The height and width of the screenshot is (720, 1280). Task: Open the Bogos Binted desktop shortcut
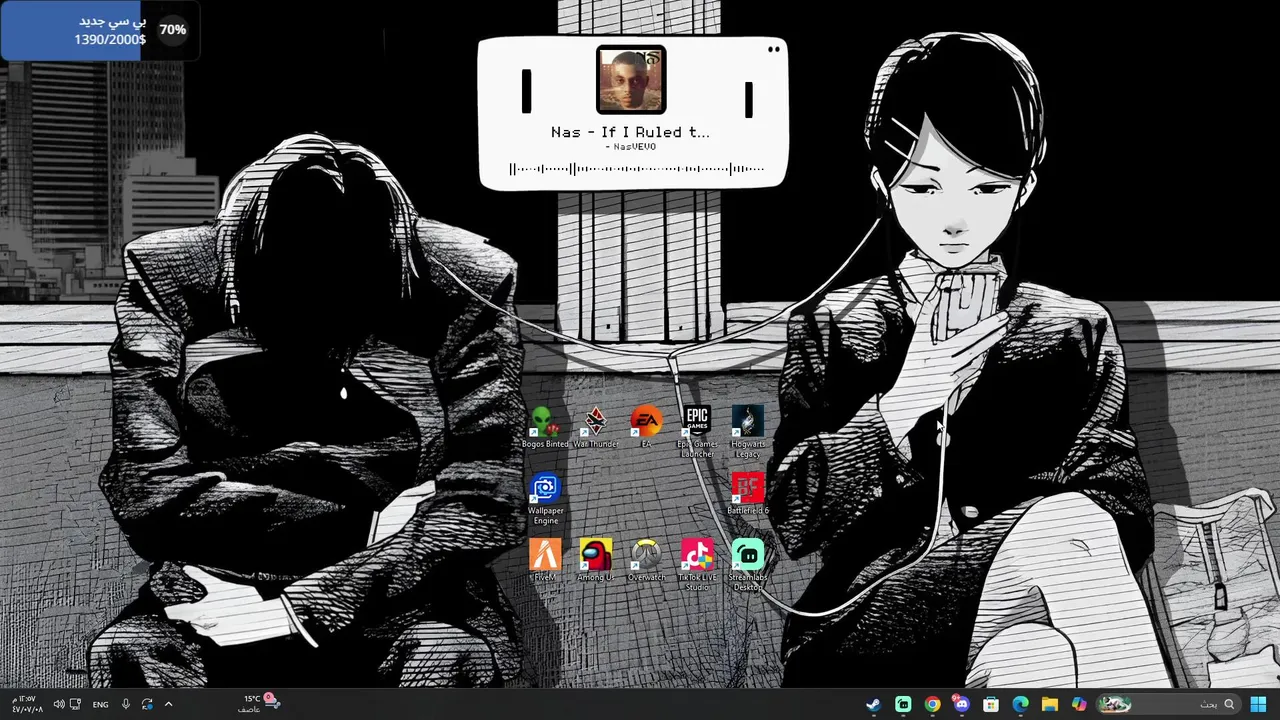(545, 428)
